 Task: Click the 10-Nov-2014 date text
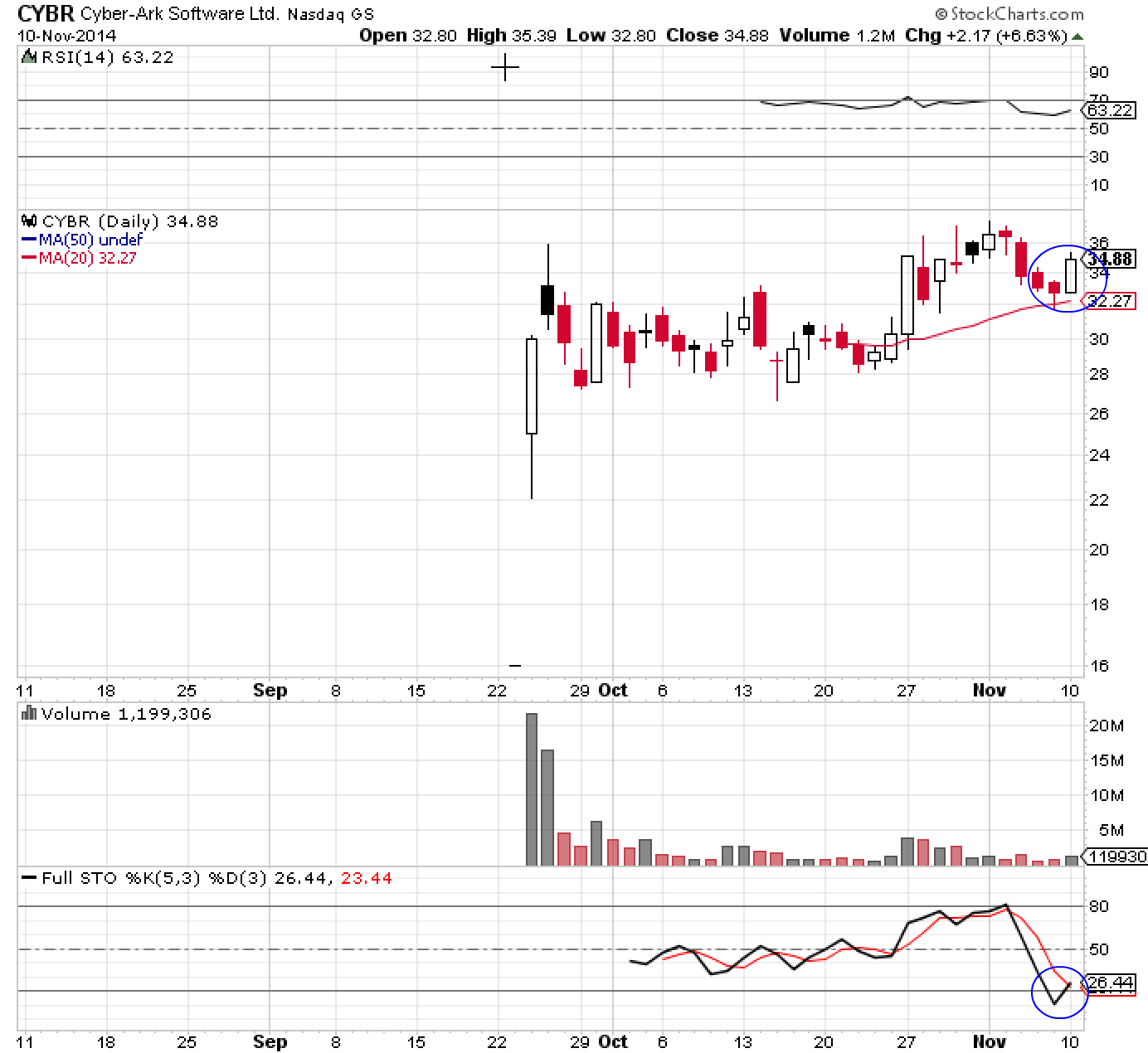point(67,36)
